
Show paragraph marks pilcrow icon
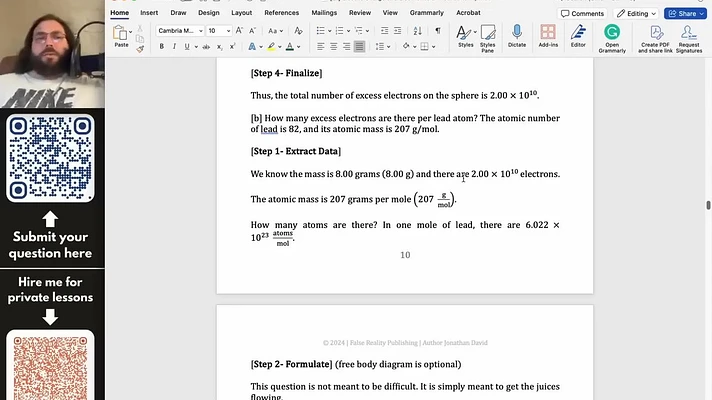438,30
